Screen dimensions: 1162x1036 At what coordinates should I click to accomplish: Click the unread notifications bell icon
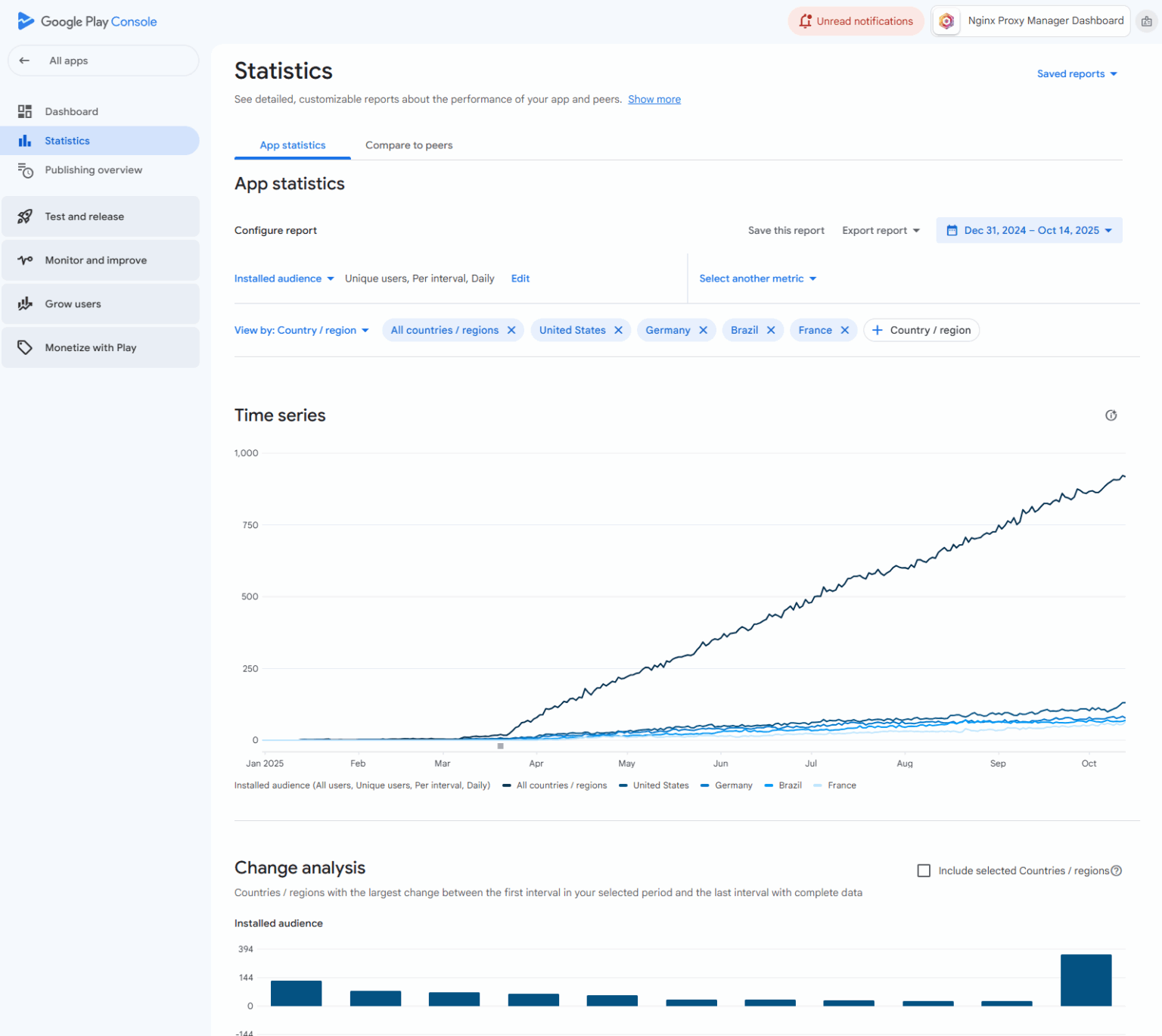pyautogui.click(x=805, y=21)
